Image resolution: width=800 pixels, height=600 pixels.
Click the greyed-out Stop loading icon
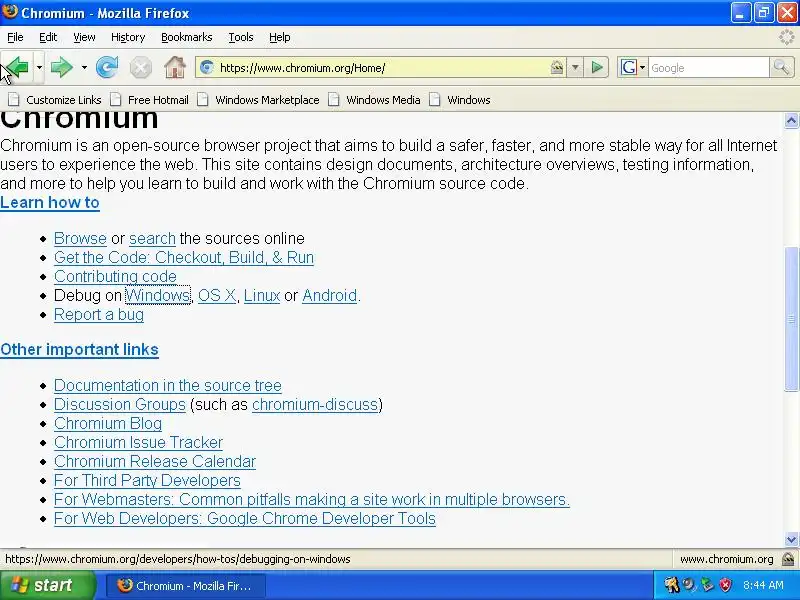(x=140, y=68)
